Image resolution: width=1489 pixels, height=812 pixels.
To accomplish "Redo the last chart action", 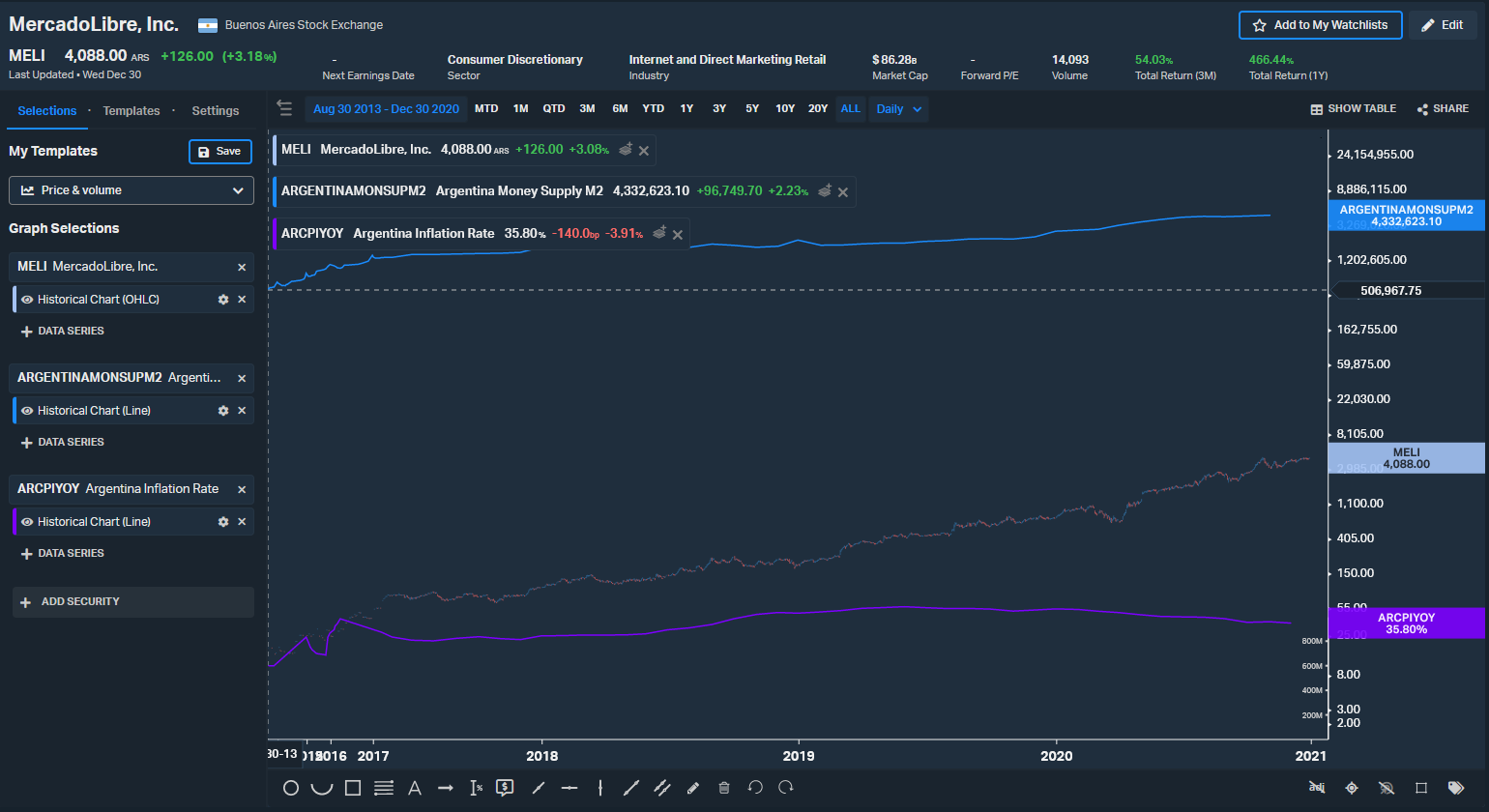I will [x=786, y=788].
